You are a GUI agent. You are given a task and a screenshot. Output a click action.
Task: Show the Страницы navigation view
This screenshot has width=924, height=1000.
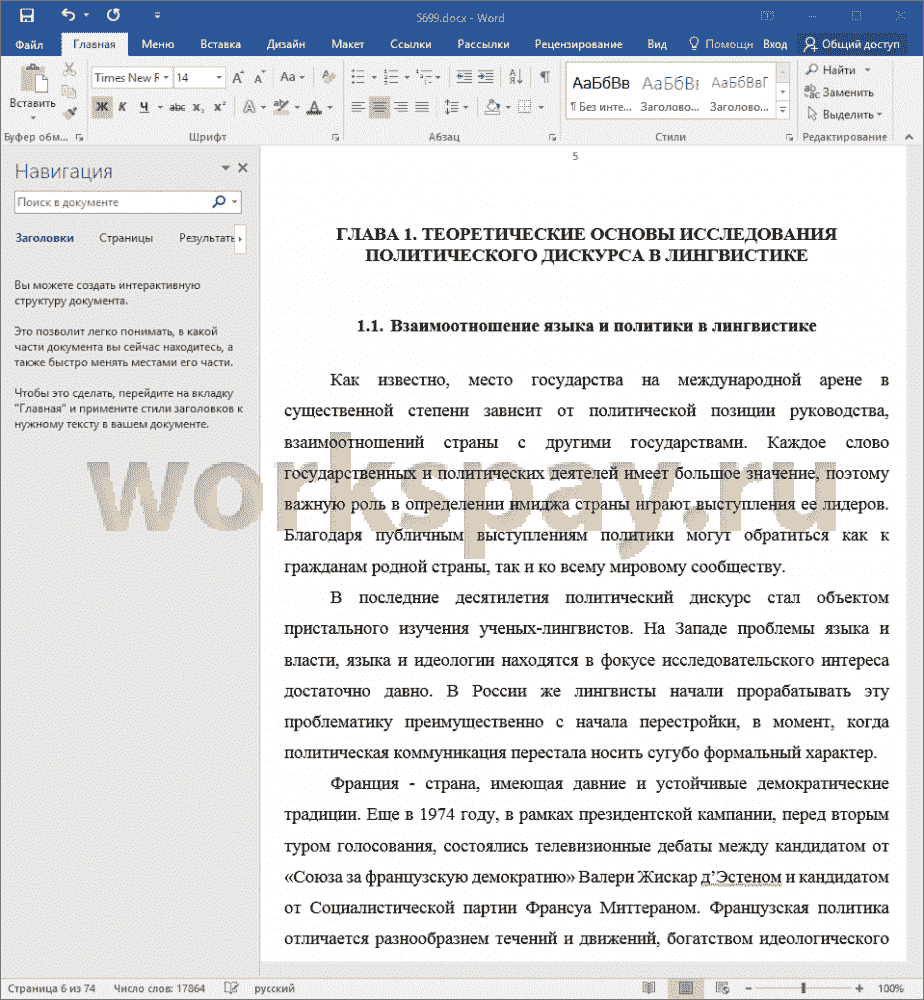(126, 238)
